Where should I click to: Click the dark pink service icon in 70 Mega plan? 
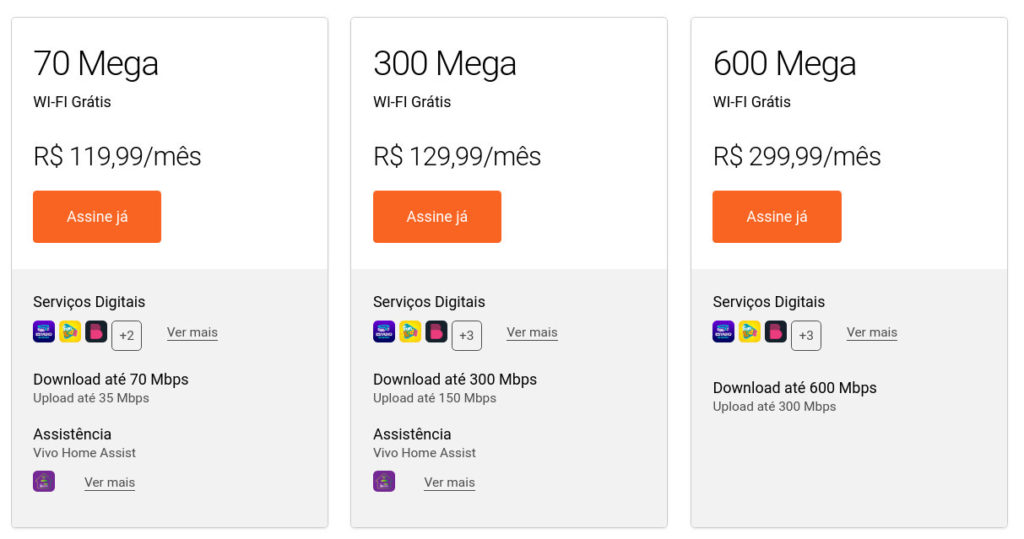(96, 332)
